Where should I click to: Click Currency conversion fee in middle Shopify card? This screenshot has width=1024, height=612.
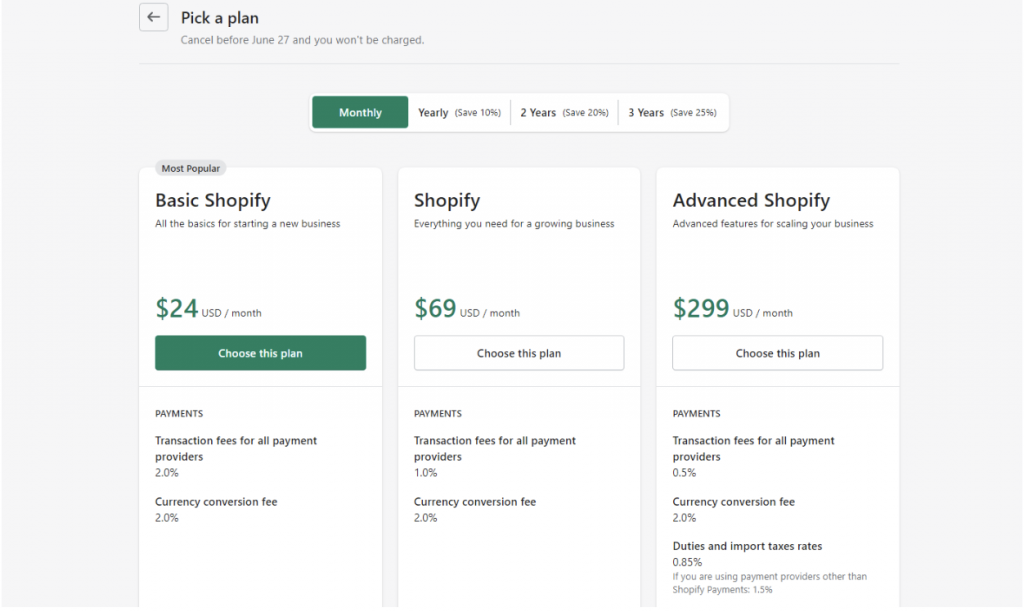coord(475,502)
